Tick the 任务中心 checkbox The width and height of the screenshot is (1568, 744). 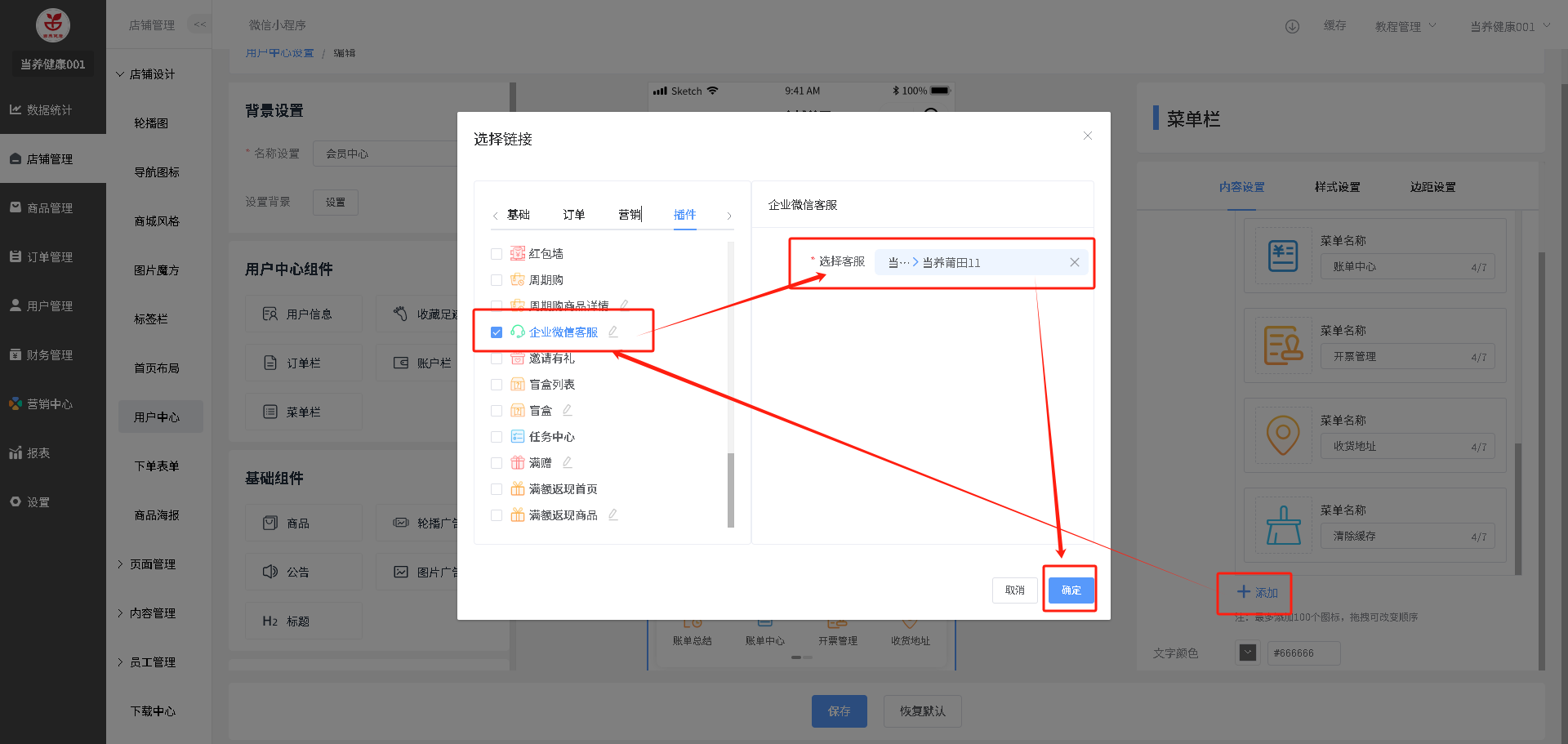click(497, 437)
